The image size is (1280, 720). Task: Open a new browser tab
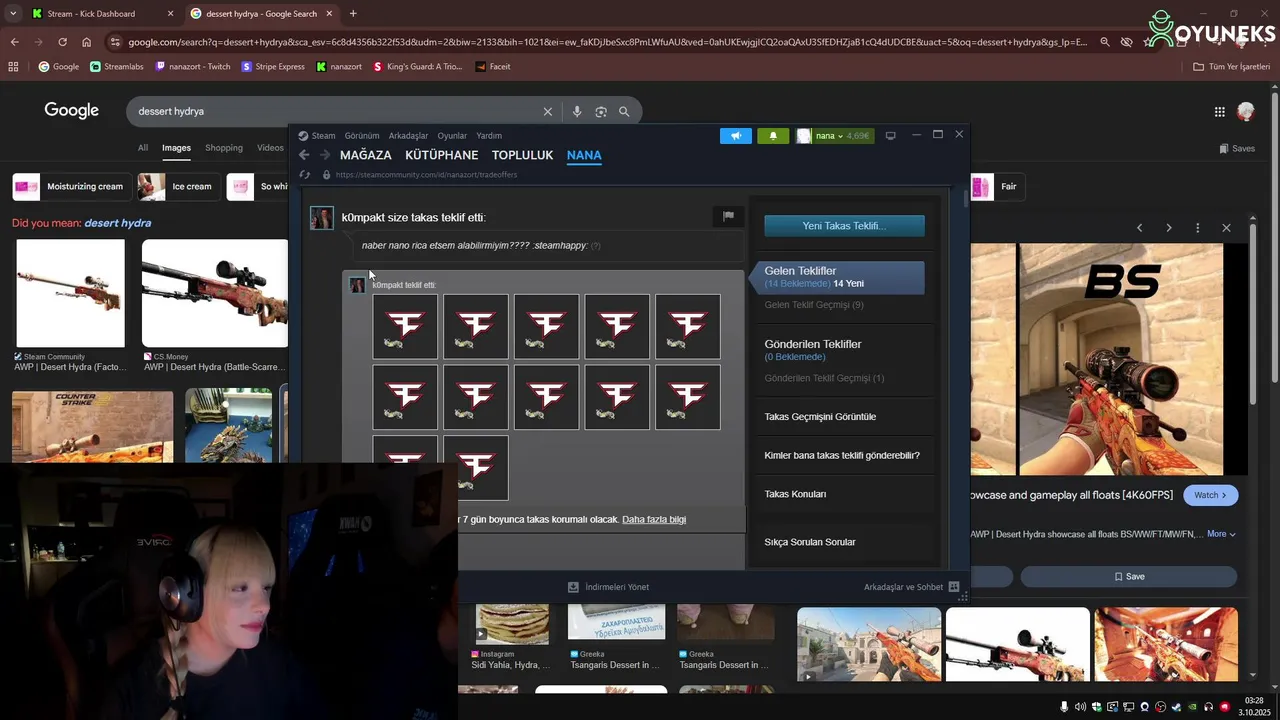353,14
